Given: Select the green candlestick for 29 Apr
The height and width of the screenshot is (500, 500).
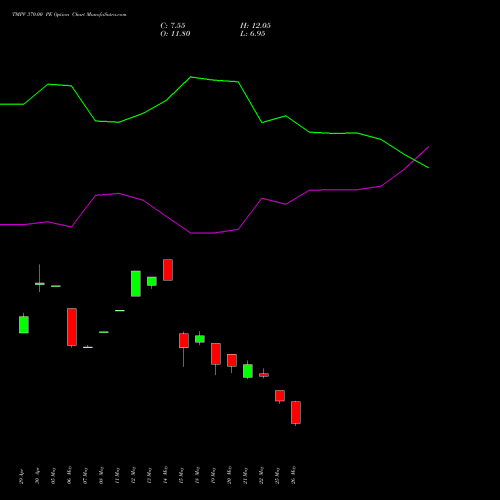Looking at the screenshot, I should click(24, 324).
